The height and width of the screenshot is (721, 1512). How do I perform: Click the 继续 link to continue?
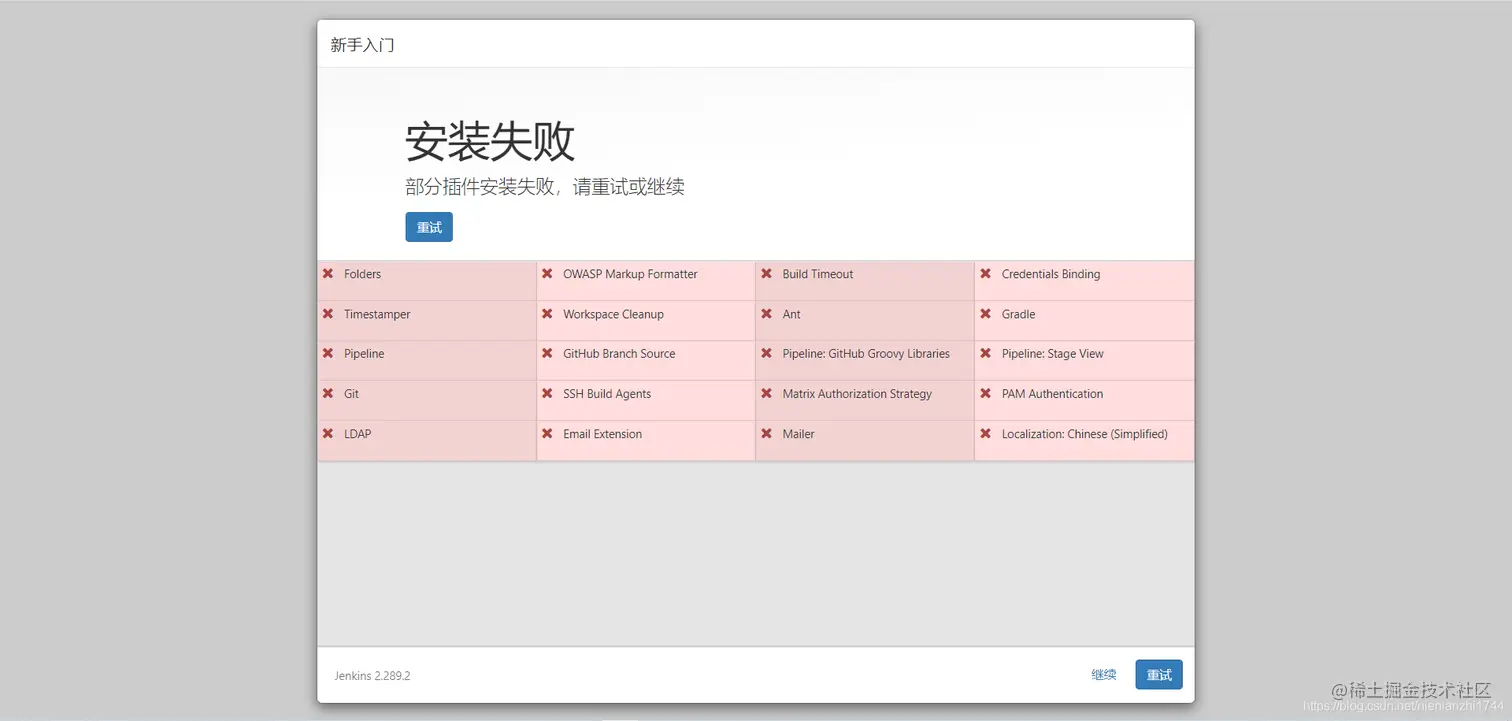pyautogui.click(x=1104, y=675)
